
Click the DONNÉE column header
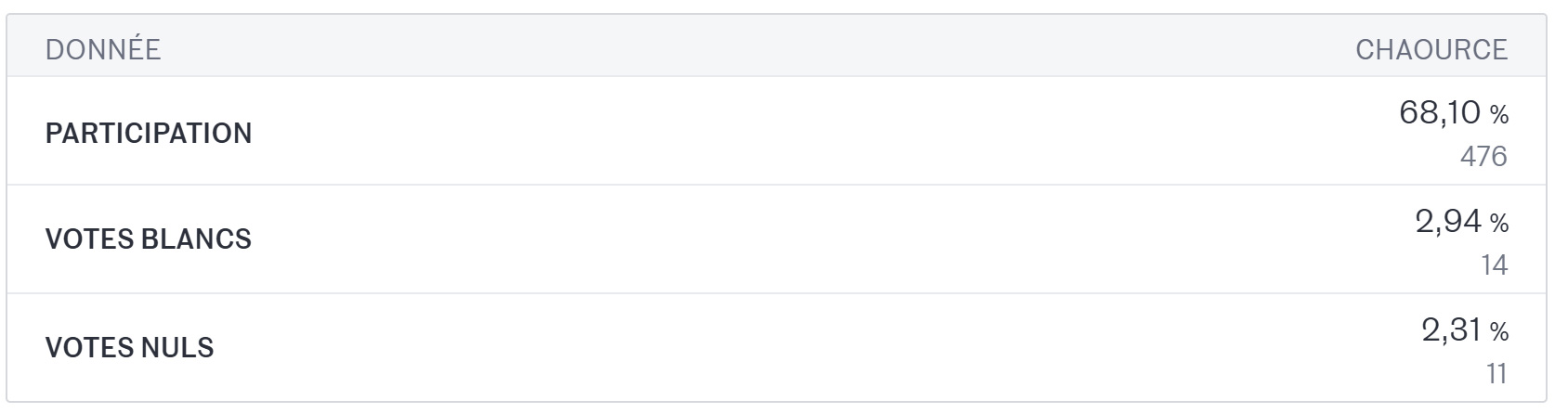click(103, 49)
